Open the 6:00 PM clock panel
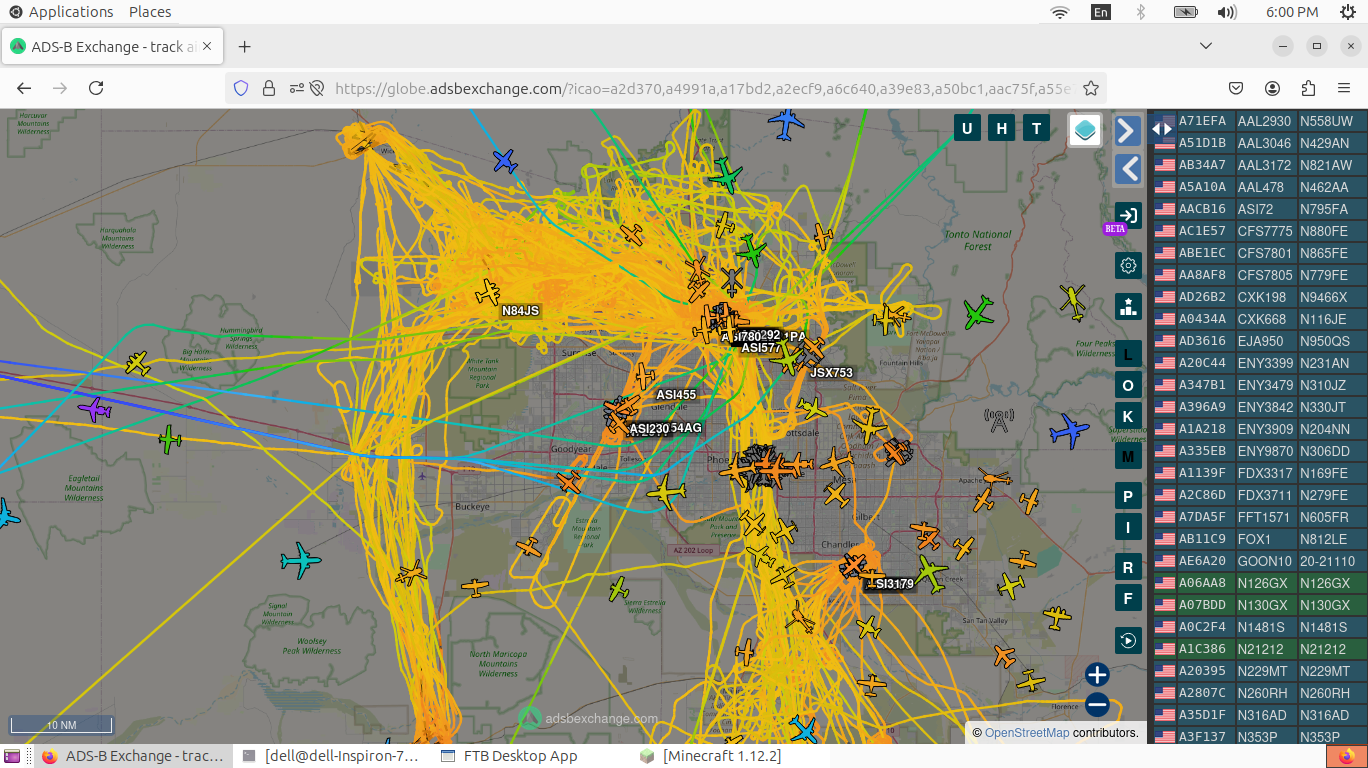The image size is (1368, 768). tap(1292, 12)
